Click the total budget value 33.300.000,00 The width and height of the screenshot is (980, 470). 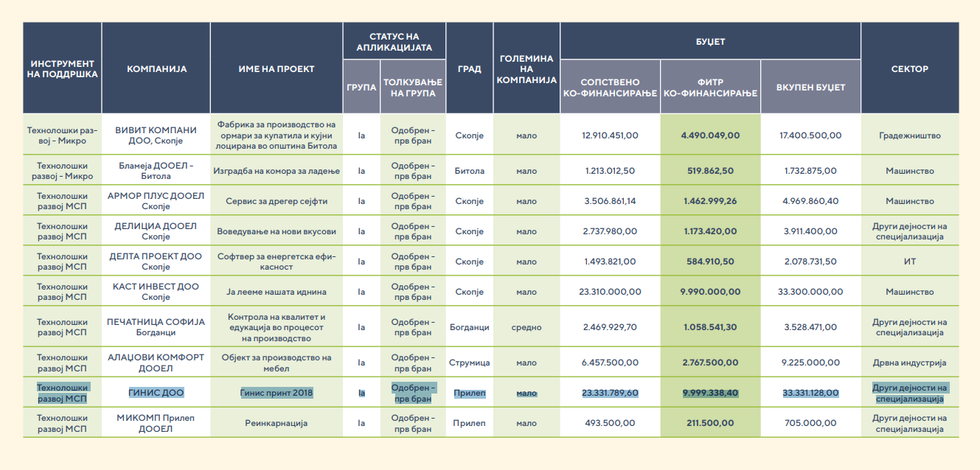(x=810, y=291)
